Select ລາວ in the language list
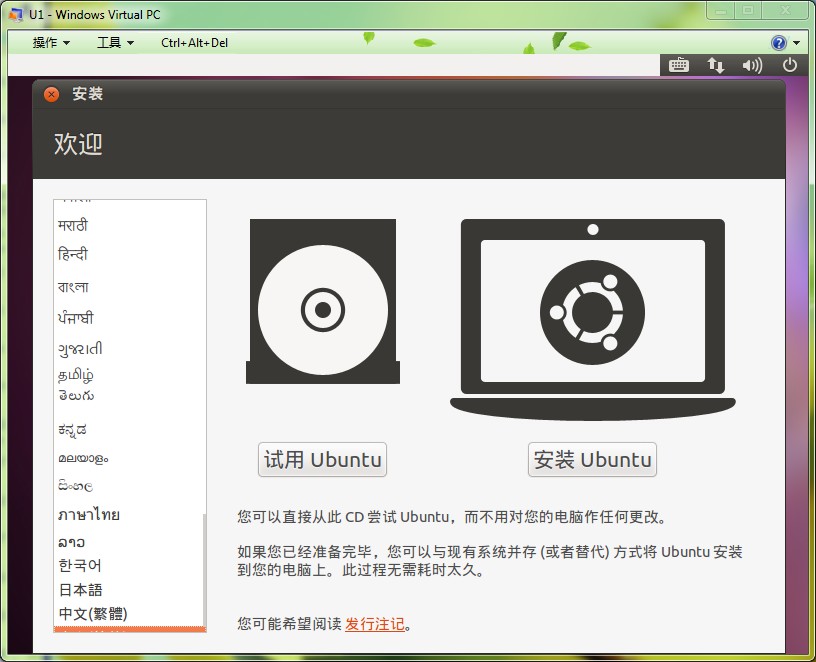This screenshot has width=816, height=662. (128, 542)
